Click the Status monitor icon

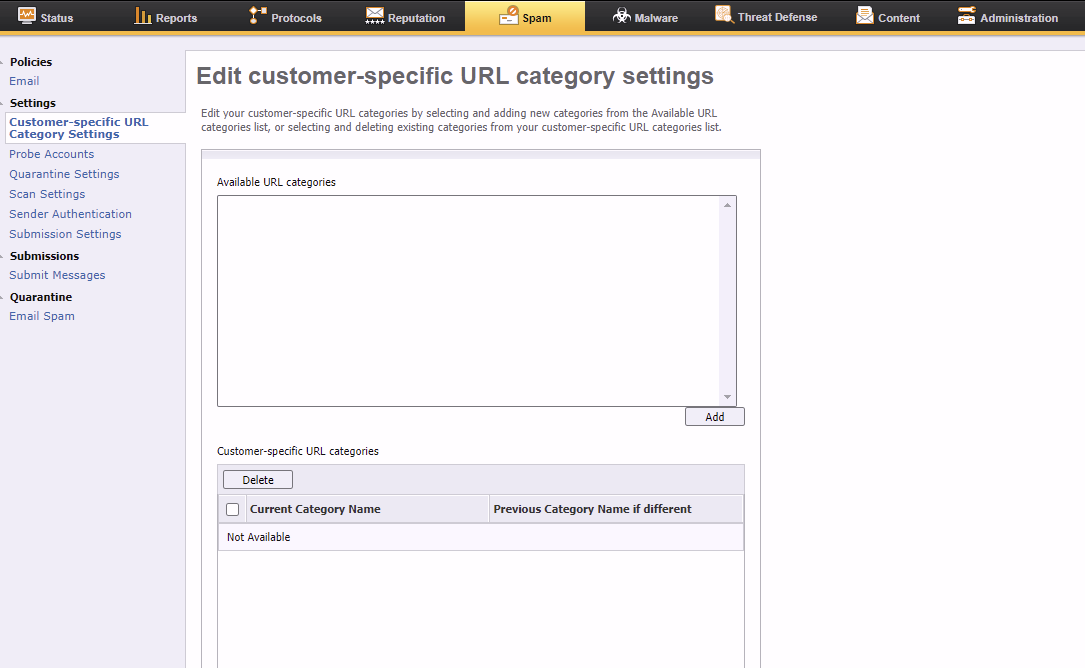point(27,16)
